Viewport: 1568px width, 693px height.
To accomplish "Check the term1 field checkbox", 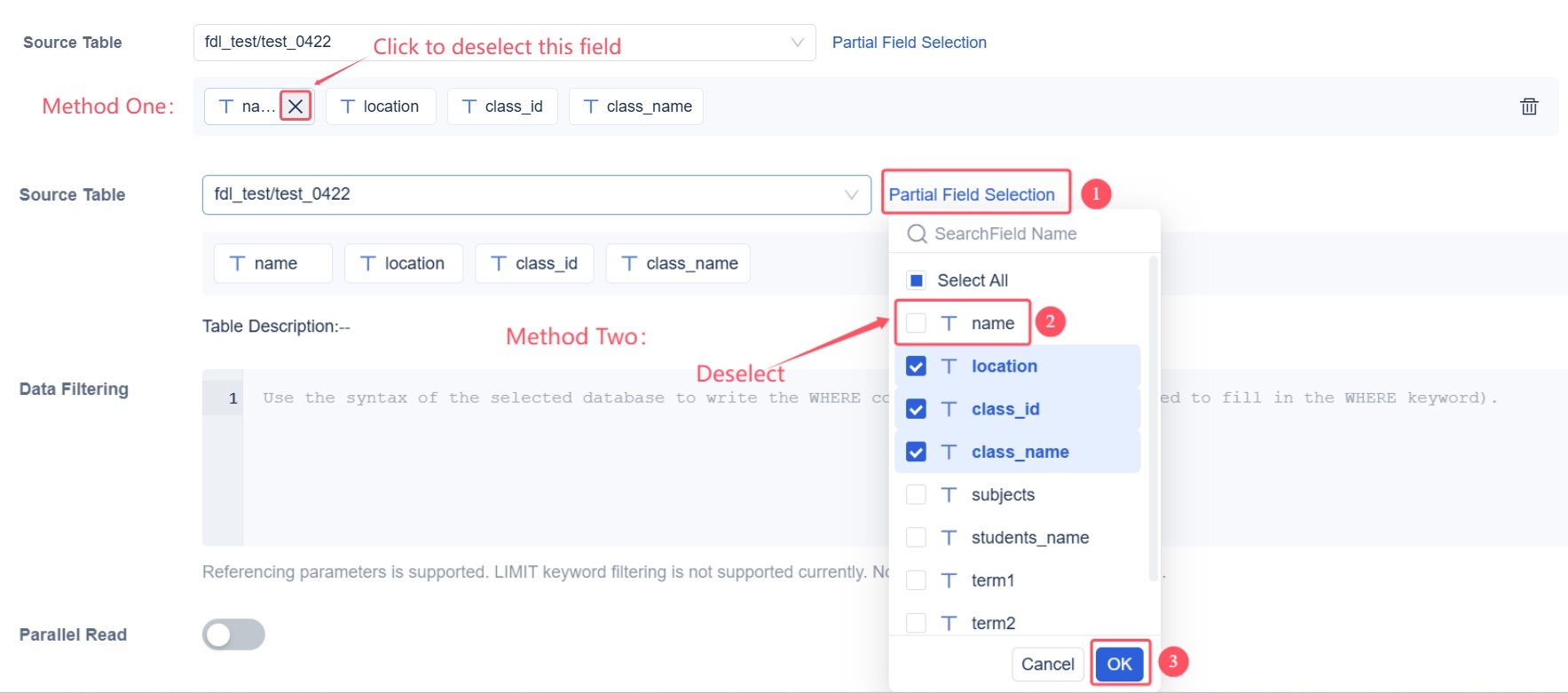I will point(917,580).
